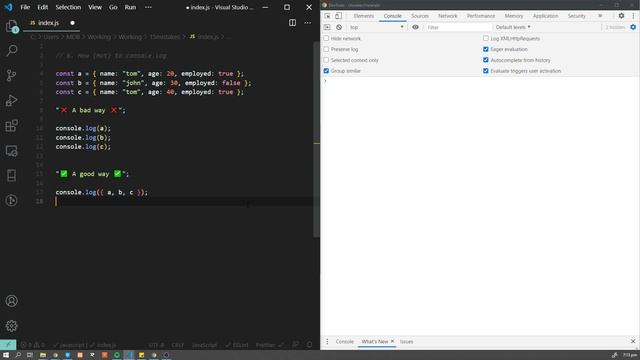Viewport: 640px width, 360px height.
Task: Enable Log XMLHttpRequests
Action: (x=486, y=38)
